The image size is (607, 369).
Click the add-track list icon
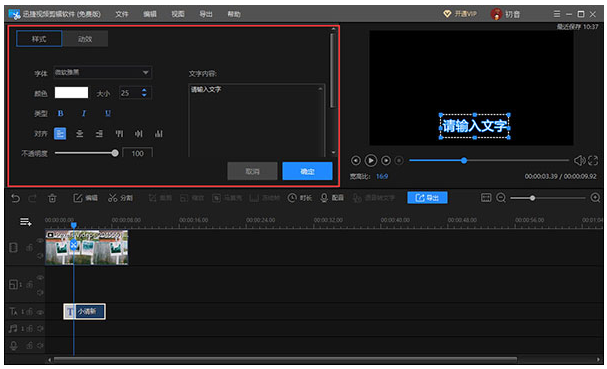point(26,222)
